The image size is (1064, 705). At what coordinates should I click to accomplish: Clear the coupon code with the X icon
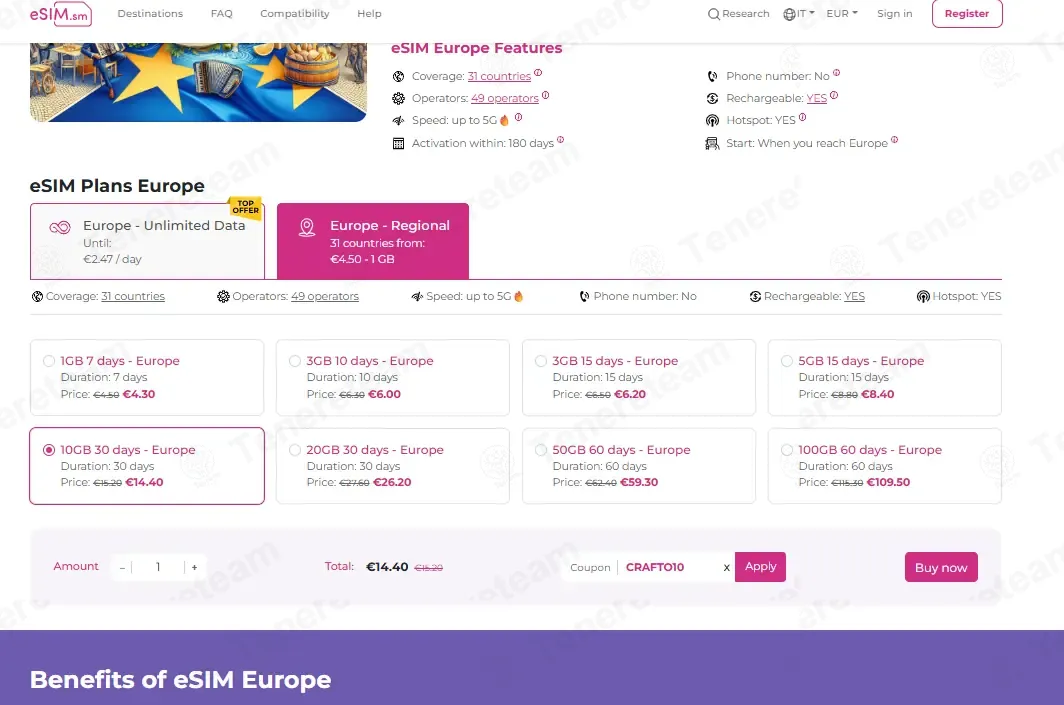coord(727,568)
